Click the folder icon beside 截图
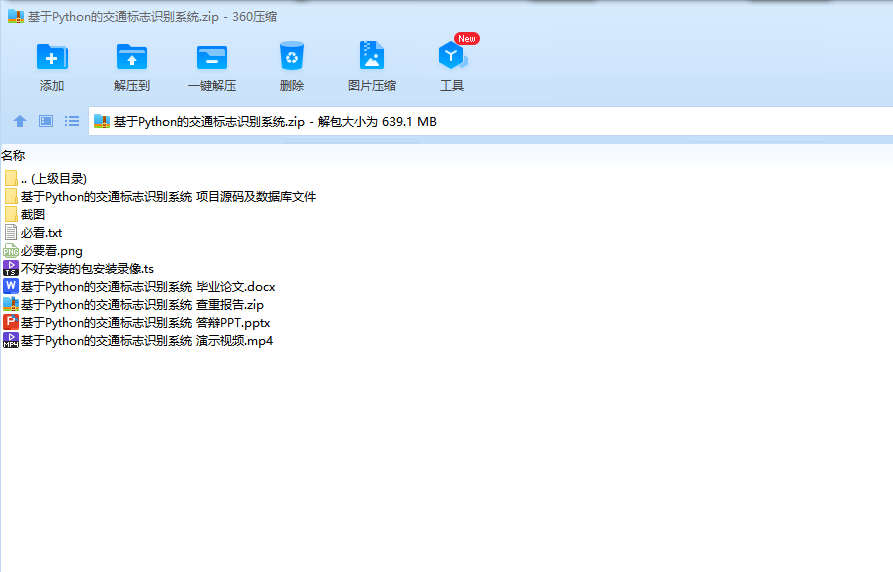This screenshot has width=893, height=572. pyautogui.click(x=11, y=214)
